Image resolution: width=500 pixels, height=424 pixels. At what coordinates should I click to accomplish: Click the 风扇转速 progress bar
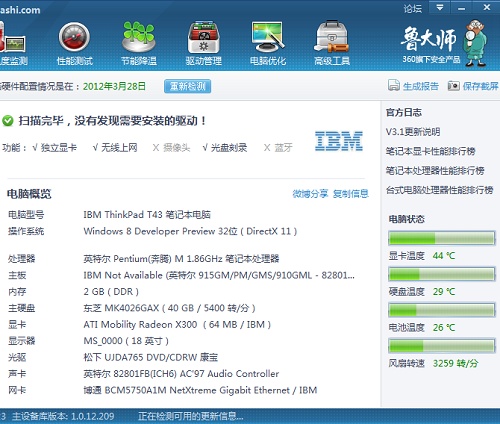pos(442,346)
